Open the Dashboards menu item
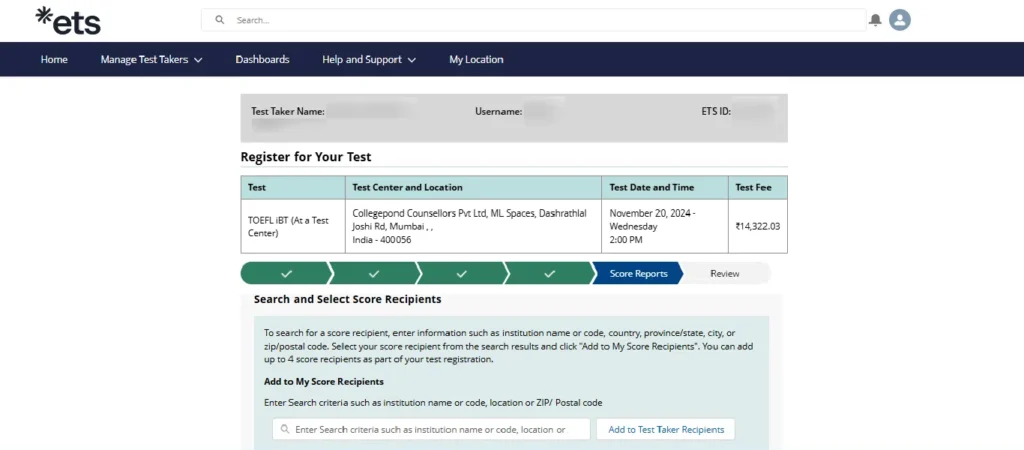Image resolution: width=1024 pixels, height=450 pixels. pos(262,59)
